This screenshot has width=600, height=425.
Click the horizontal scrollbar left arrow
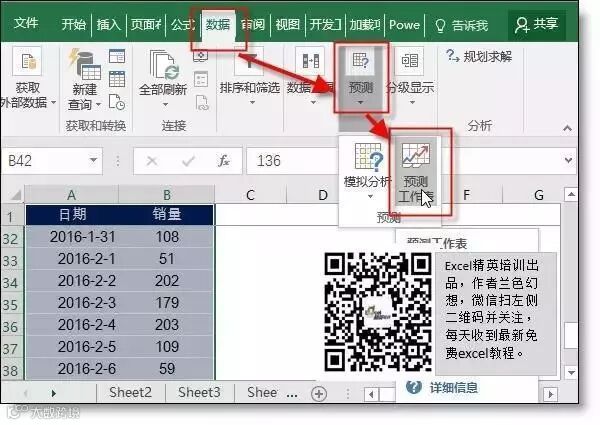click(371, 394)
